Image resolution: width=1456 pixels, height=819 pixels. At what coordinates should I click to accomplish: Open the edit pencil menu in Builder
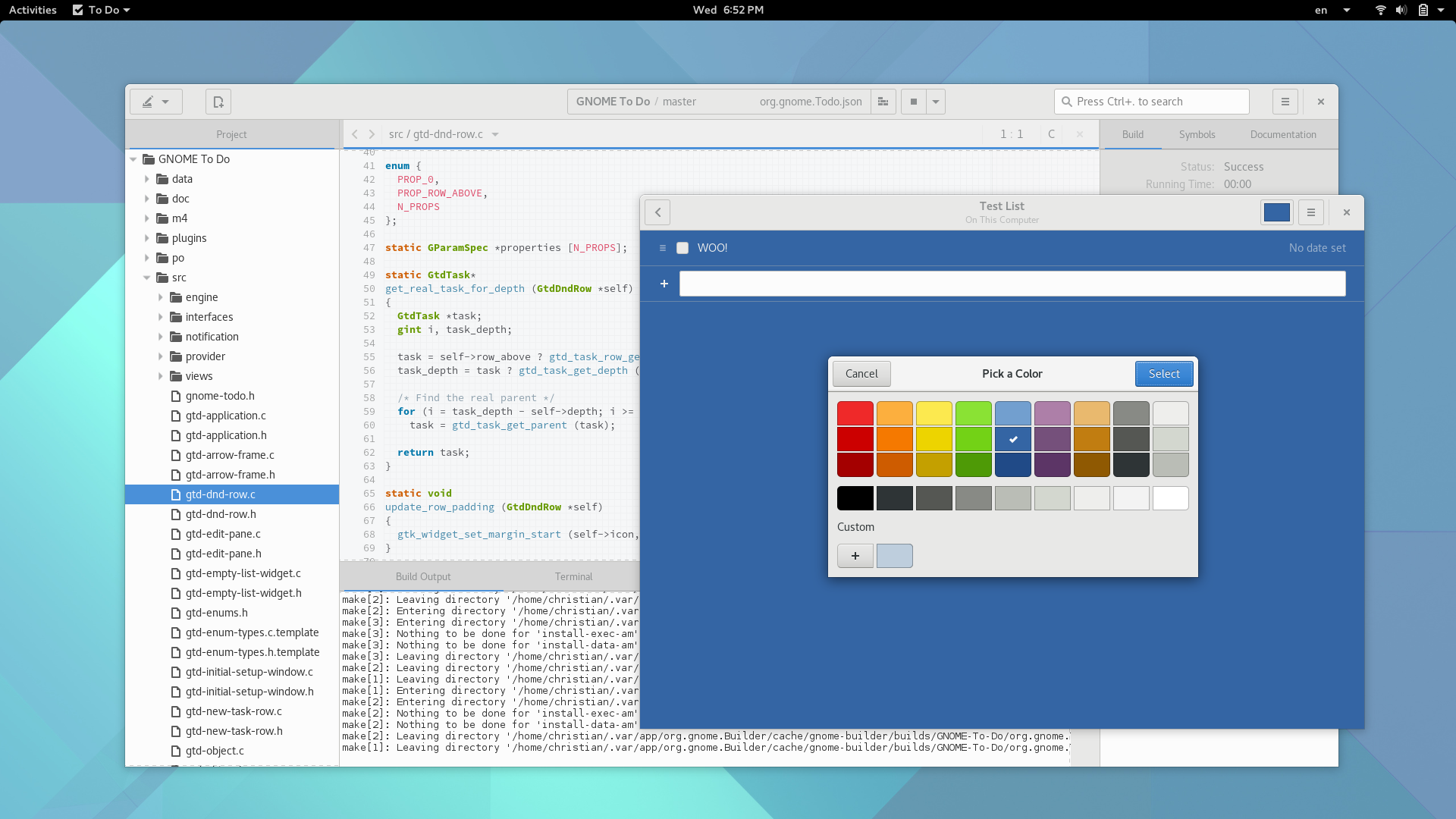click(x=155, y=102)
